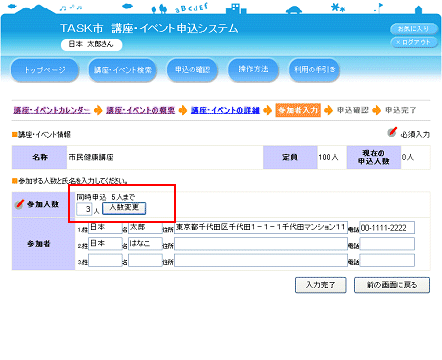Click the ログアウト button
Image resolution: width=442 pixels, height=360 pixels.
click(x=414, y=42)
